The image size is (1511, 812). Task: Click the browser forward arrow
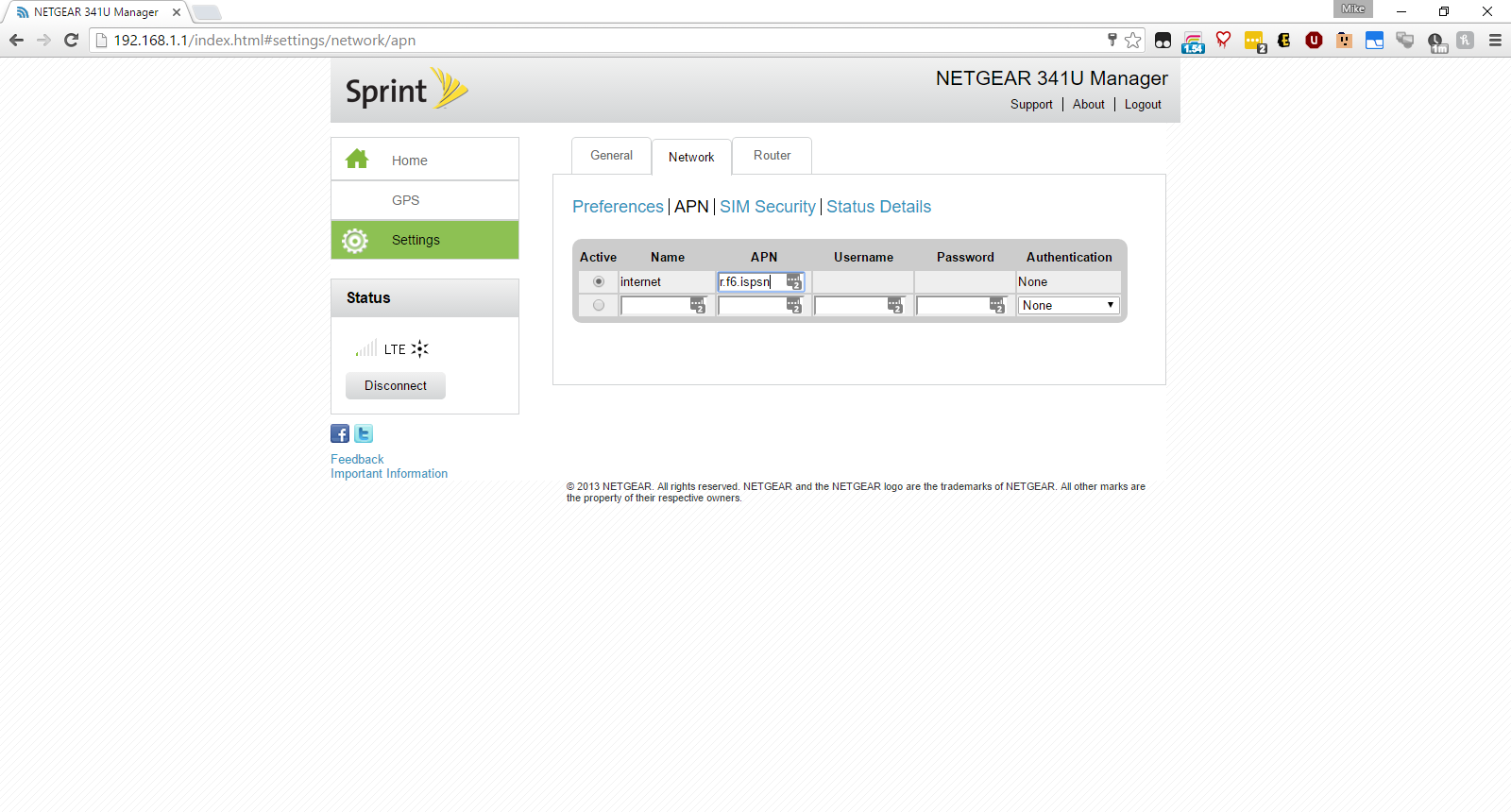(x=43, y=40)
